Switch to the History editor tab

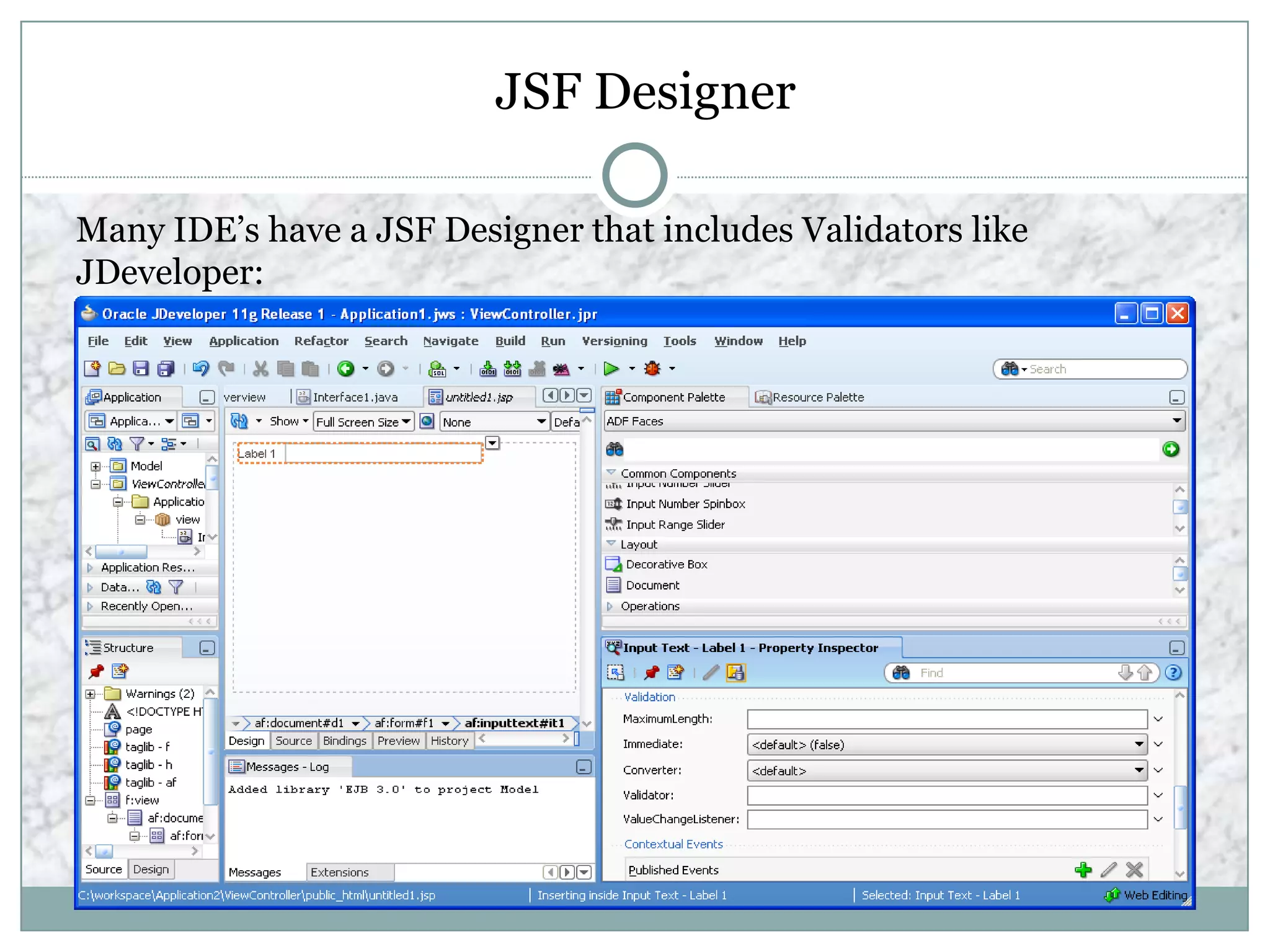tap(450, 741)
